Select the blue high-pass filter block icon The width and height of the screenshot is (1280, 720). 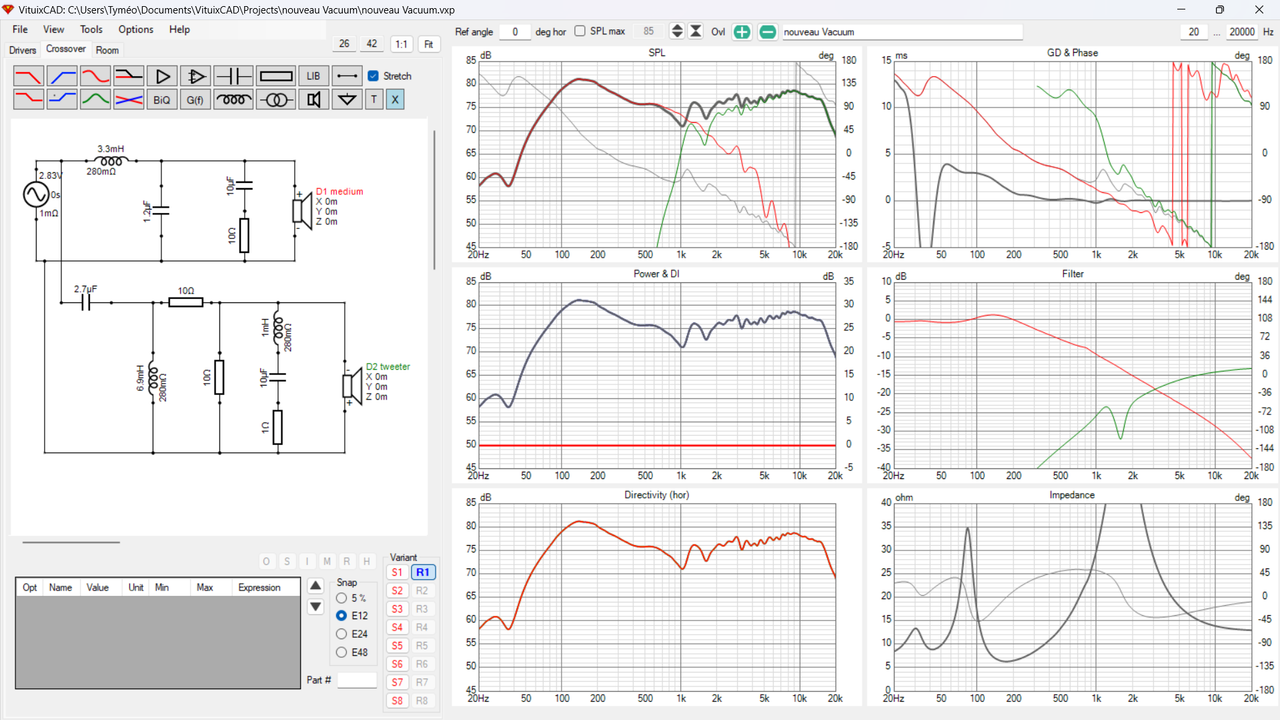pyautogui.click(x=62, y=76)
